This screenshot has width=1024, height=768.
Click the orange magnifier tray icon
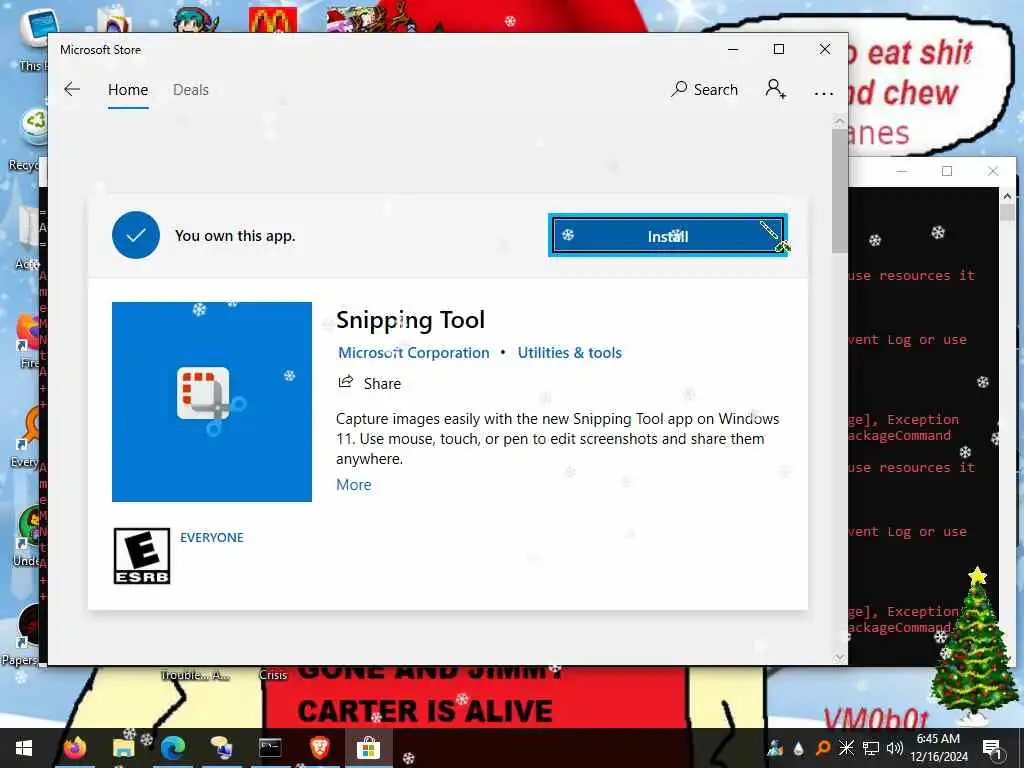point(822,748)
